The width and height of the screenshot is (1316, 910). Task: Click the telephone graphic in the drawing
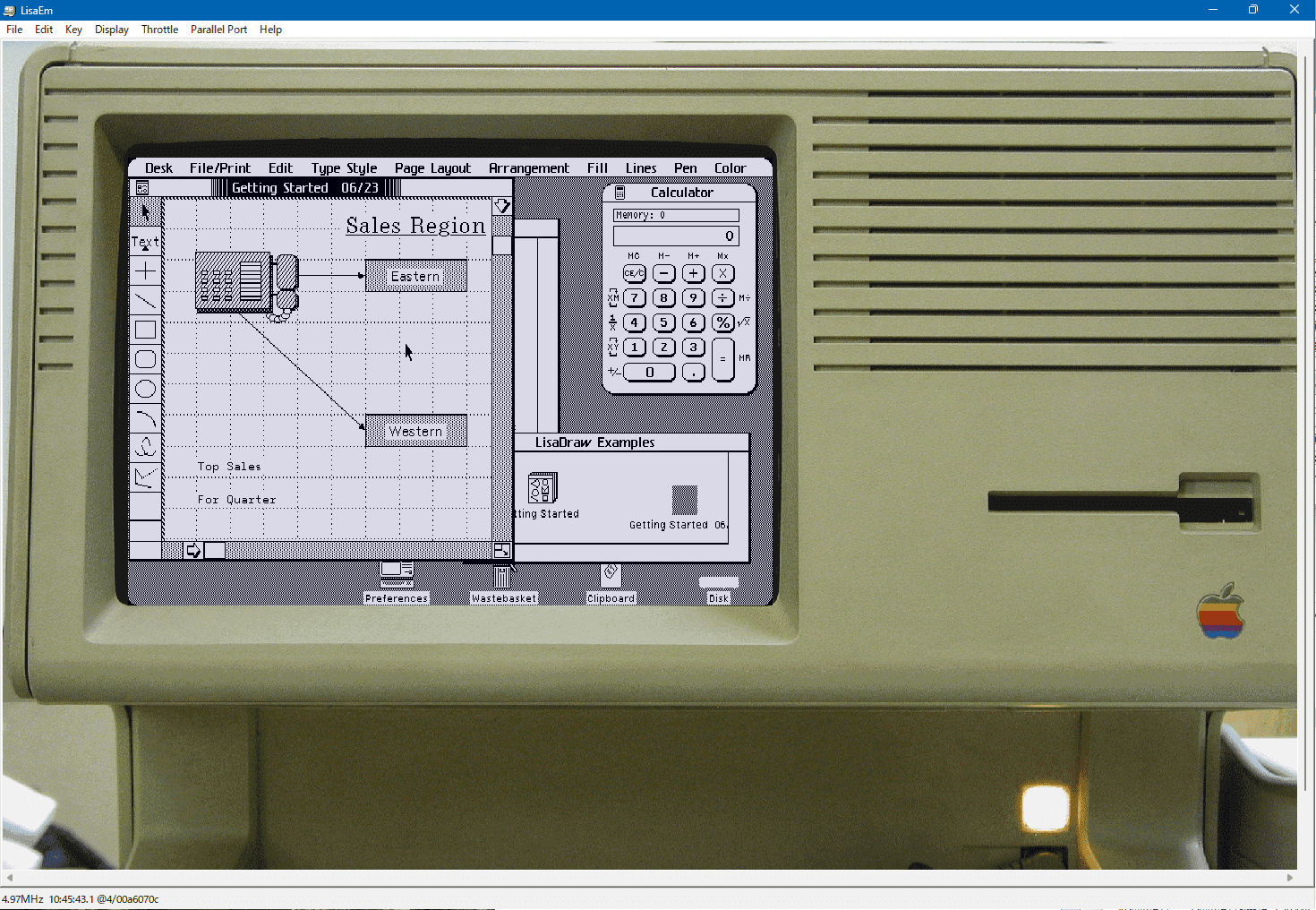(247, 286)
